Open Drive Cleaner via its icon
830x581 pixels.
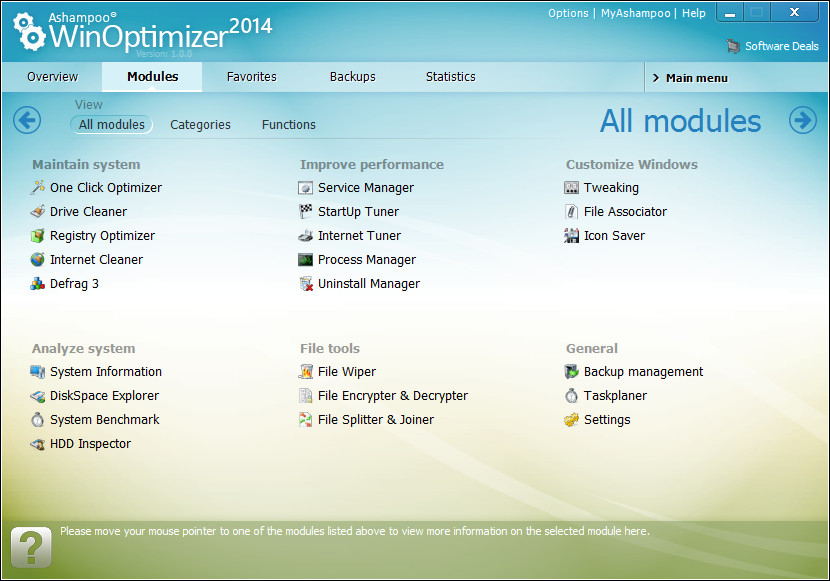pyautogui.click(x=39, y=212)
